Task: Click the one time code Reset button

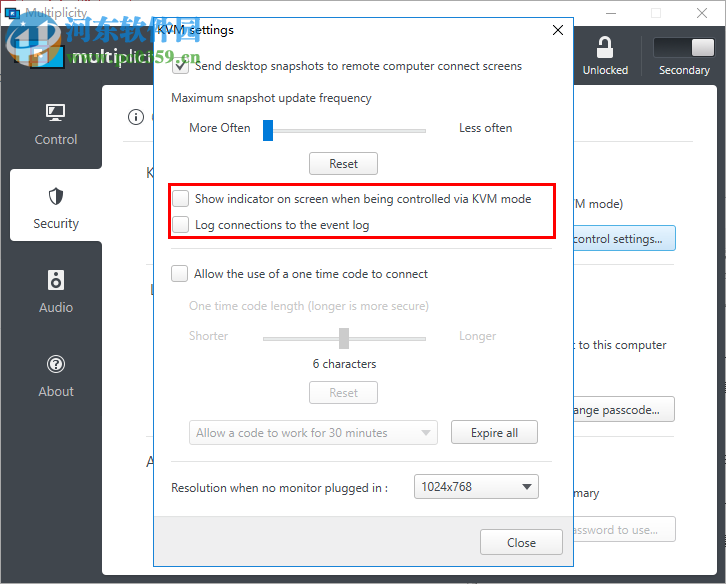Action: (x=343, y=393)
